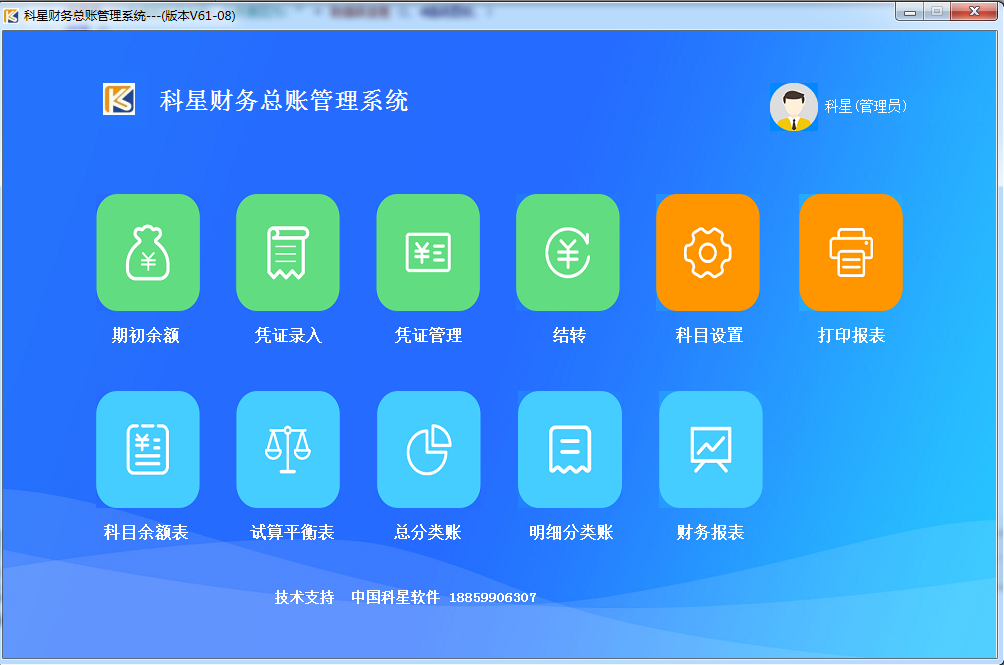This screenshot has height=665, width=1004.
Task: Click the 科星财务总账管理系统 title text
Action: 284,101
